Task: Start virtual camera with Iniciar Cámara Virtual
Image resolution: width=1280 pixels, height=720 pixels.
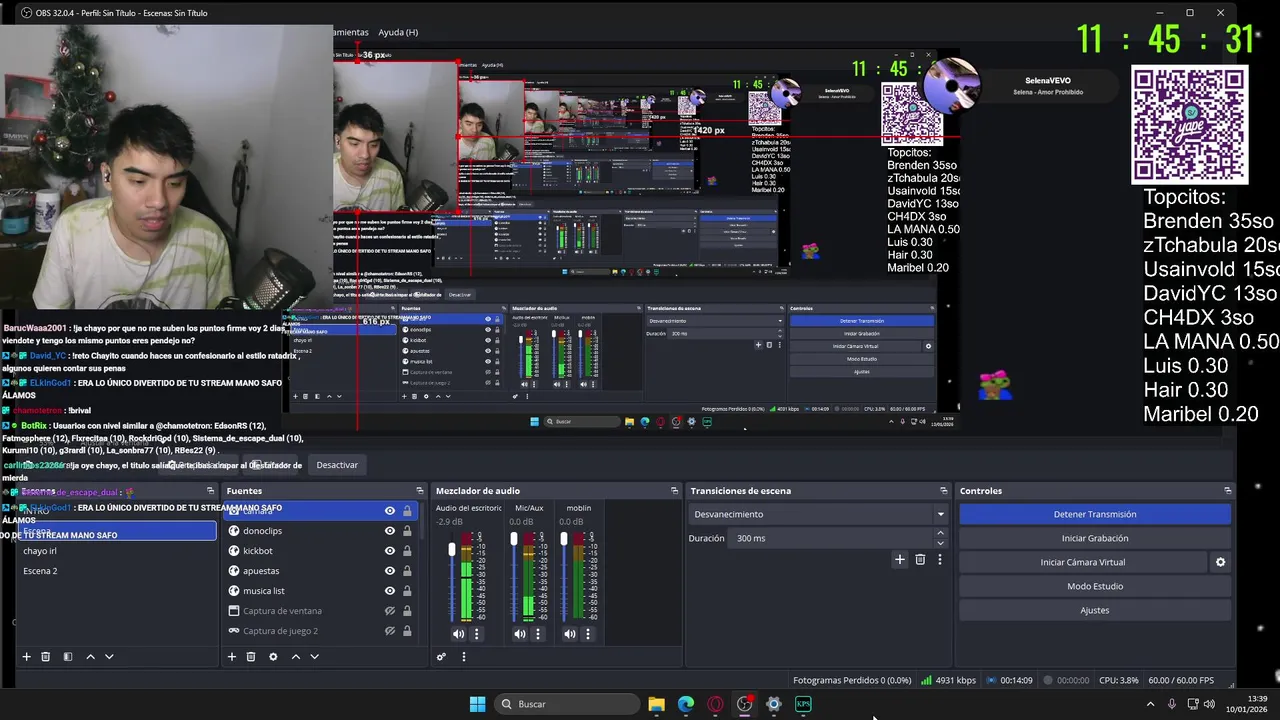Action: 1083,562
